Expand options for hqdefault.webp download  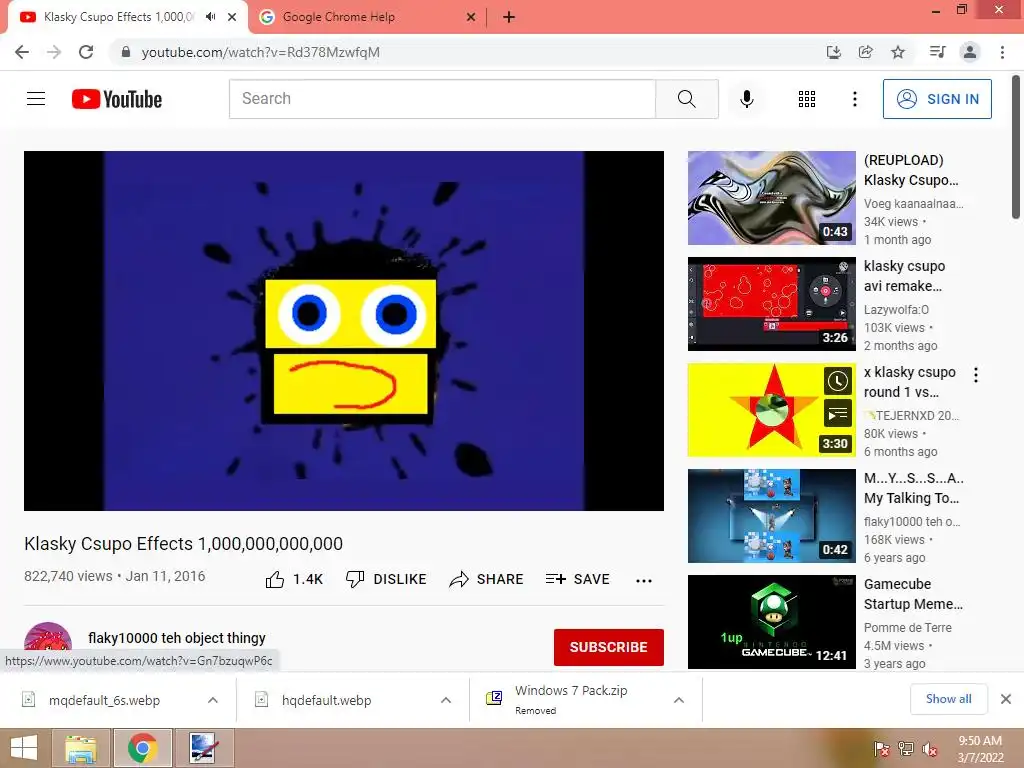coord(446,700)
